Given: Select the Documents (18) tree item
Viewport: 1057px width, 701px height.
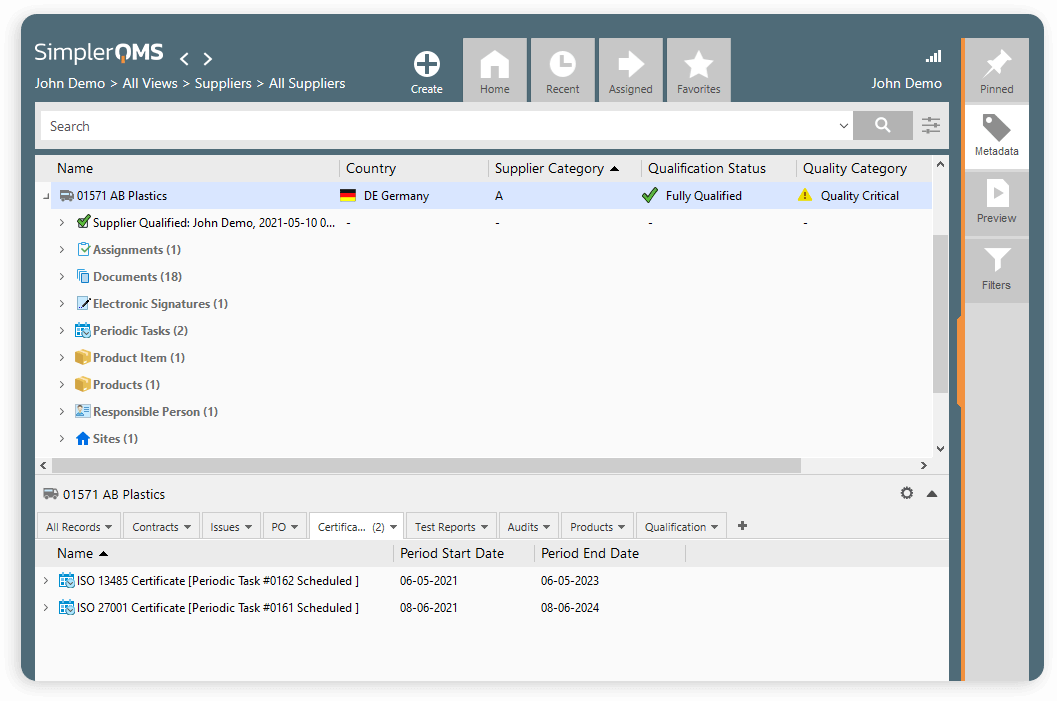Looking at the screenshot, I should click(x=138, y=277).
